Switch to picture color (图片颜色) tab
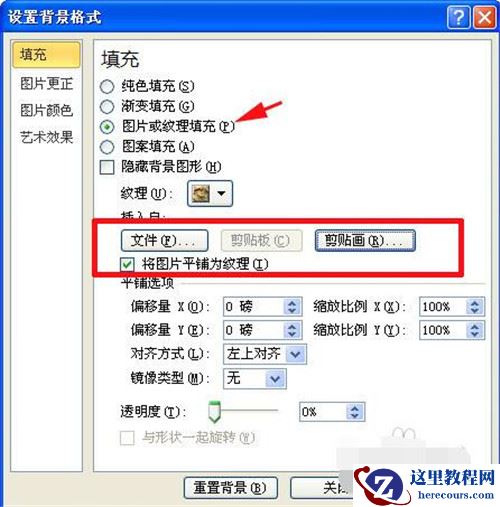 [46, 110]
